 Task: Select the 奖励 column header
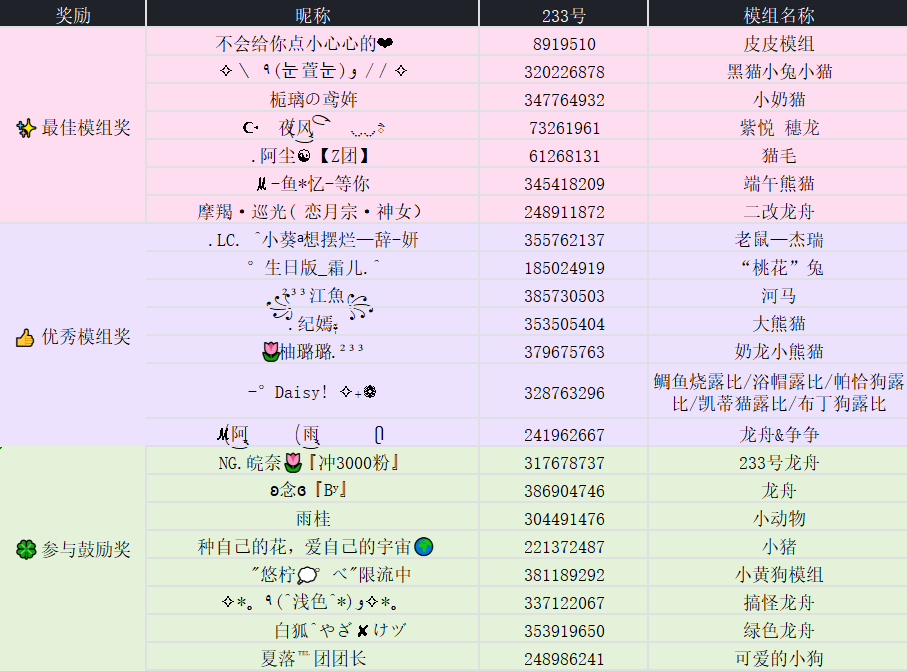point(73,13)
